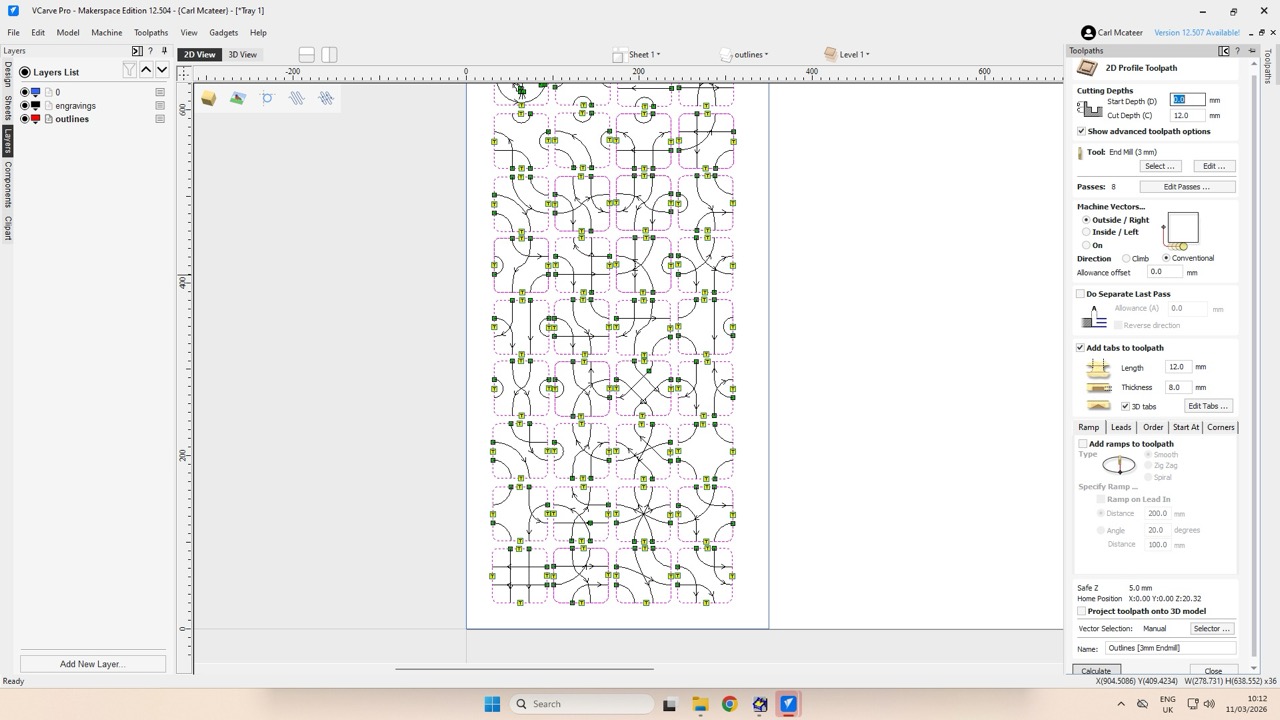
Task: Open File Explorer from the taskbar
Action: [699, 704]
